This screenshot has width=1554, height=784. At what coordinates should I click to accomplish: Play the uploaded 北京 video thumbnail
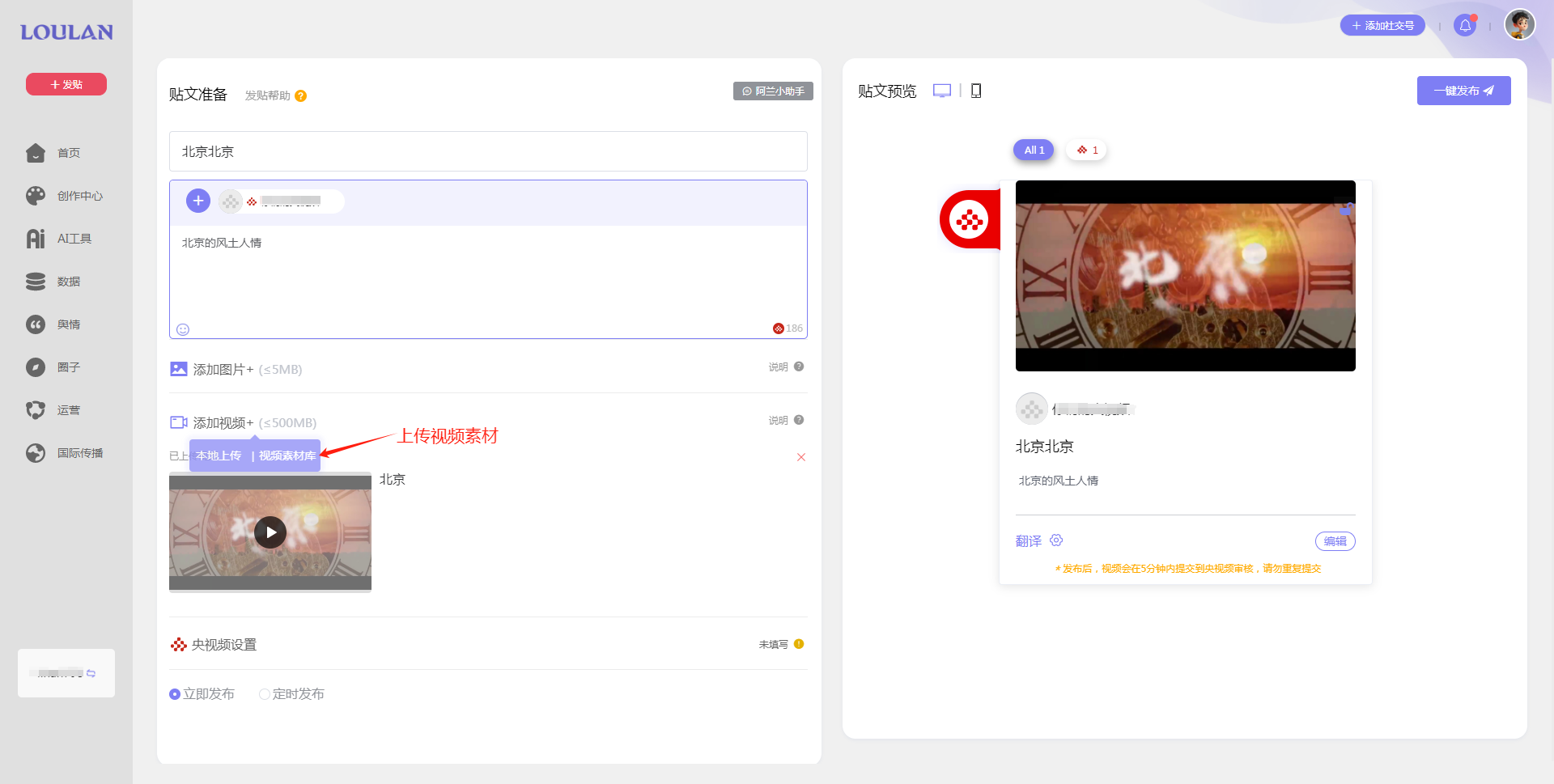270,532
